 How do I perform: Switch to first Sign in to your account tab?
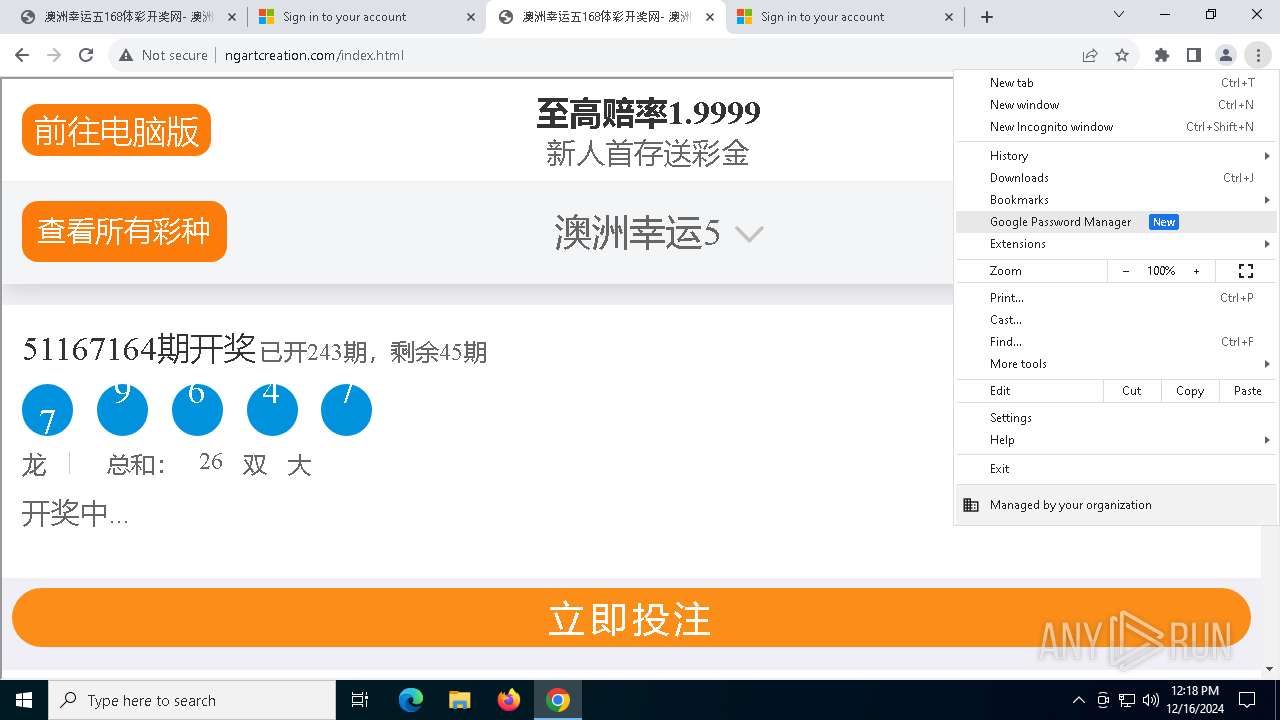click(x=367, y=17)
